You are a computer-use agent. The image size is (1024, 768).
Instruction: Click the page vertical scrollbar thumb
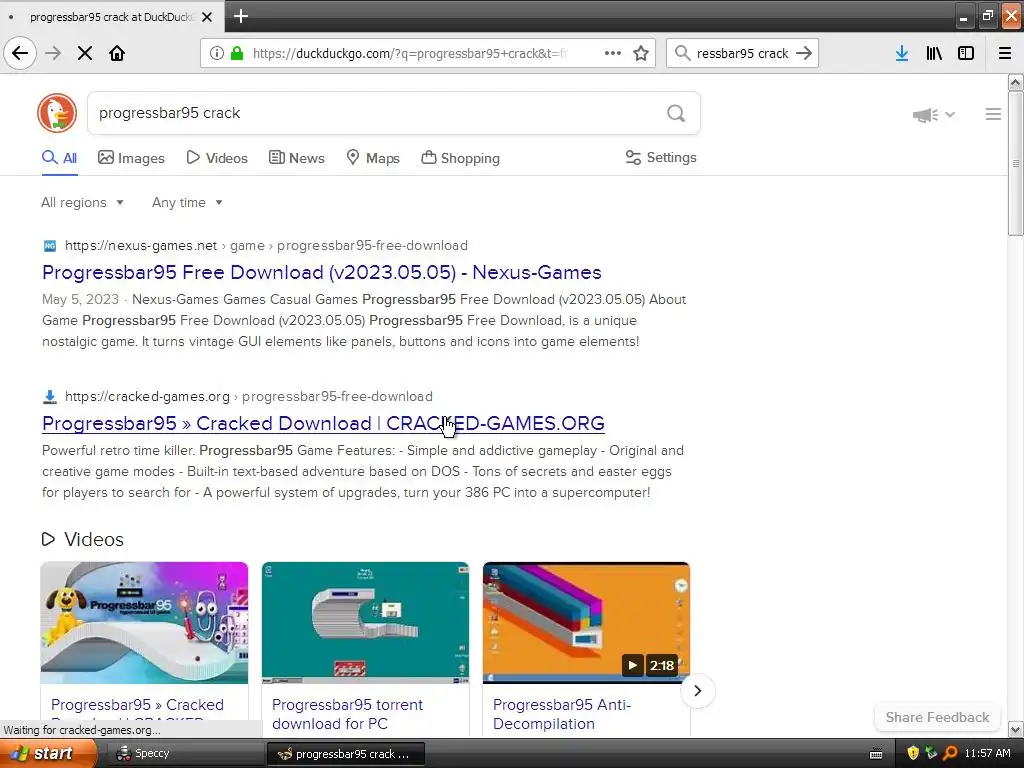[x=1016, y=163]
